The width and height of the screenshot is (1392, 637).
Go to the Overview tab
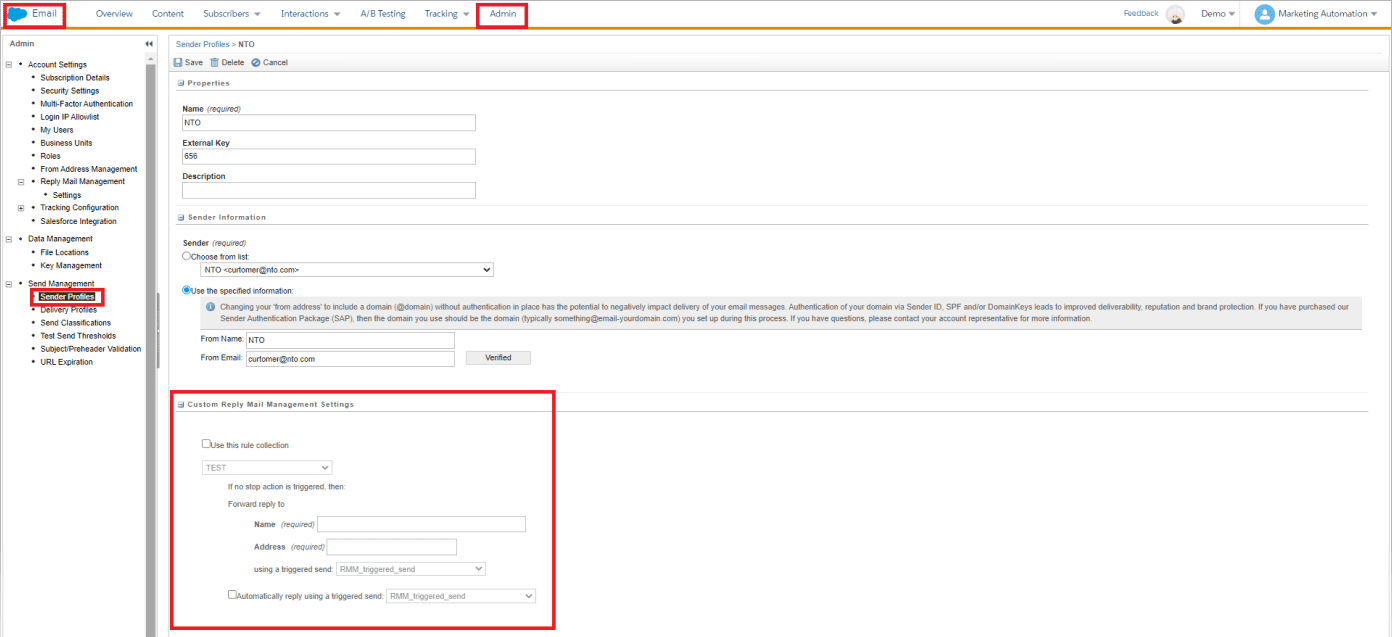click(x=114, y=14)
